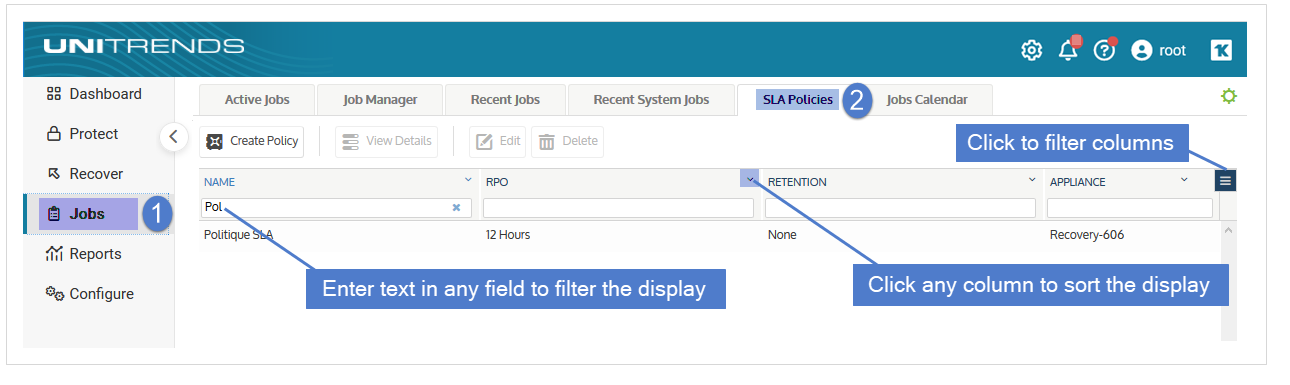Click the Recovery-606 appliance cell
This screenshot has width=1290, height=385.
coord(1087,235)
